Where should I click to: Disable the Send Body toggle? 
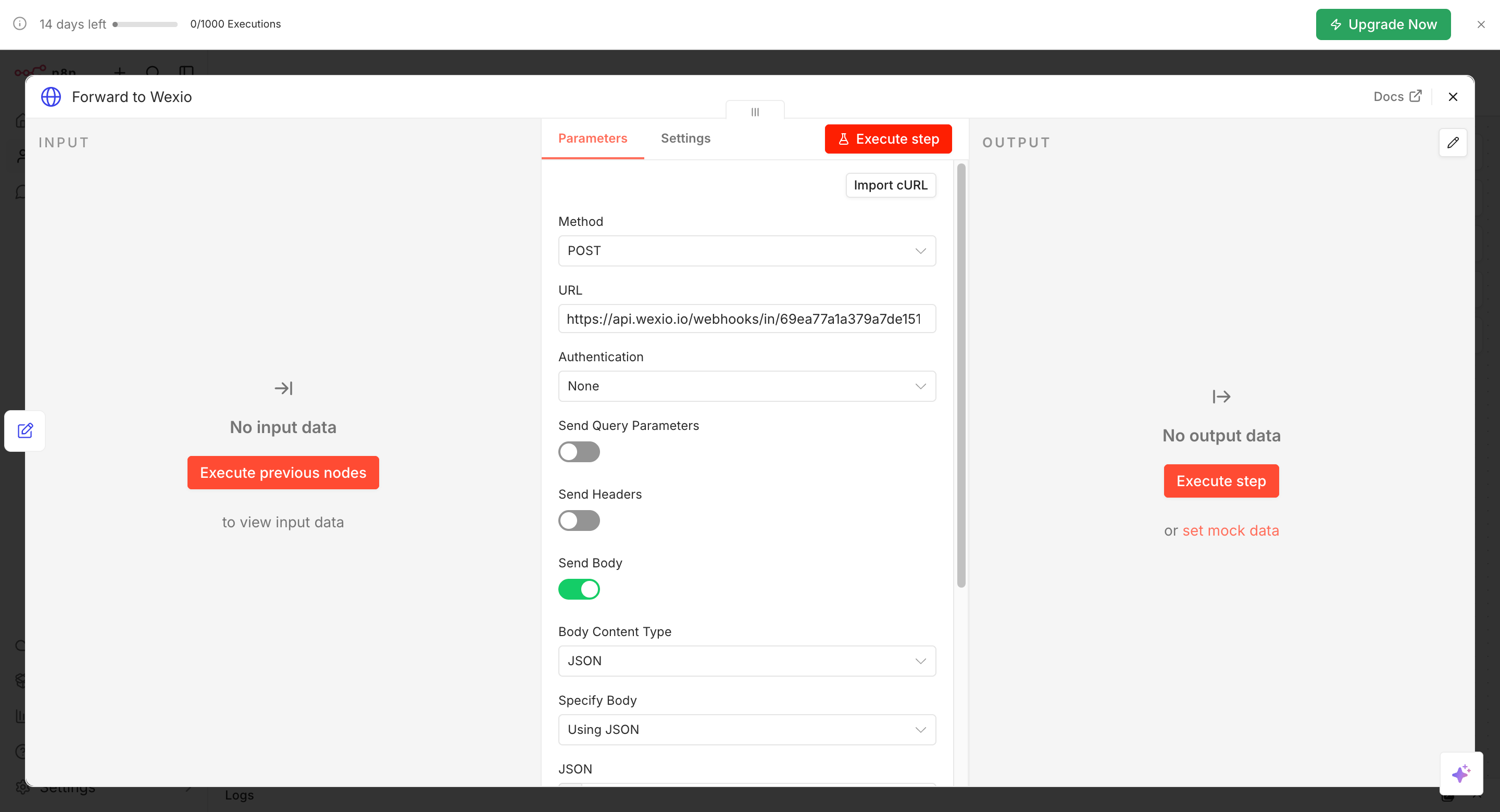[579, 589]
